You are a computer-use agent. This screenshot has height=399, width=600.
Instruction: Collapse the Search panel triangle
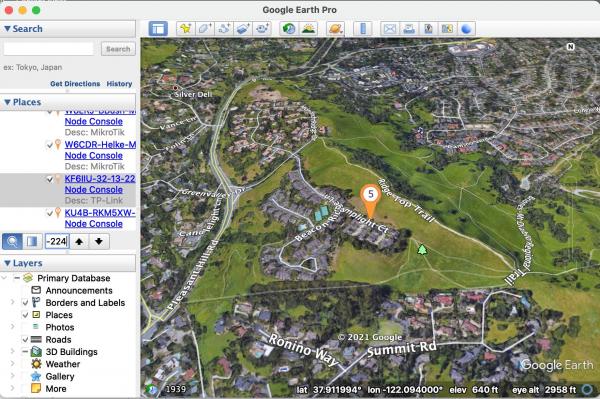coord(7,29)
